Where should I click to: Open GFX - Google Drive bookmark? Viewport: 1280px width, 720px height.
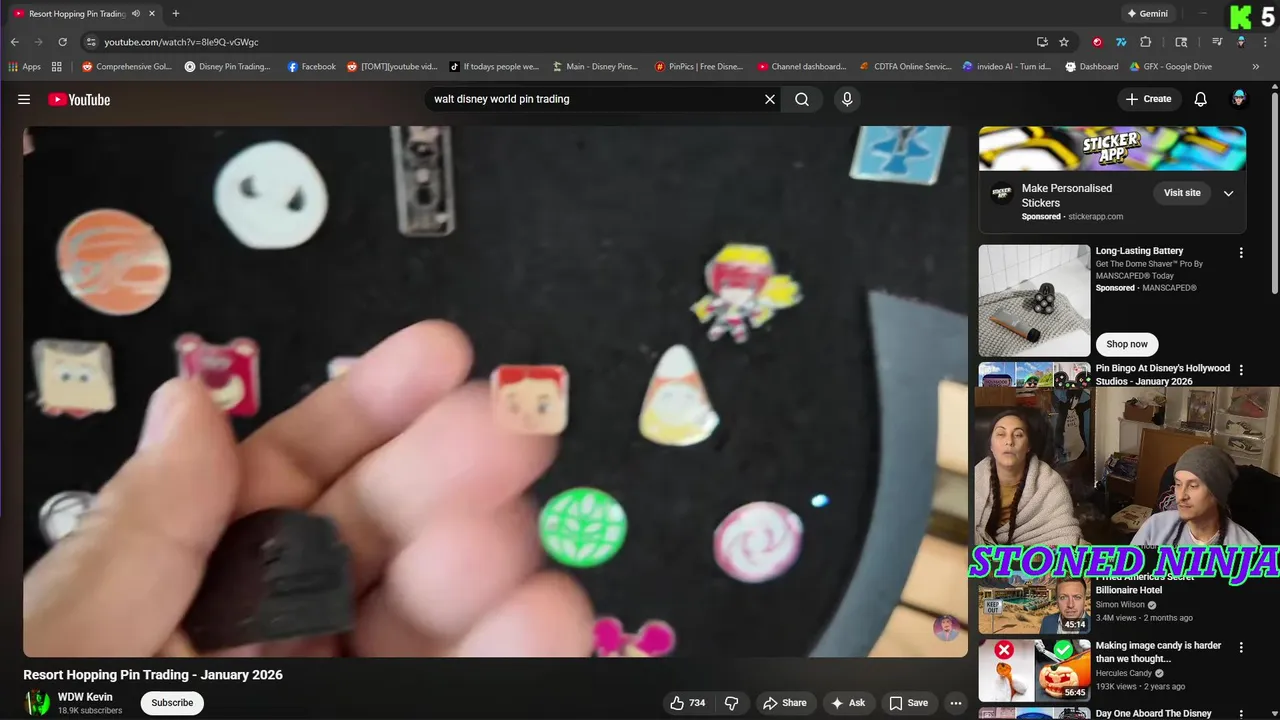[1171, 67]
